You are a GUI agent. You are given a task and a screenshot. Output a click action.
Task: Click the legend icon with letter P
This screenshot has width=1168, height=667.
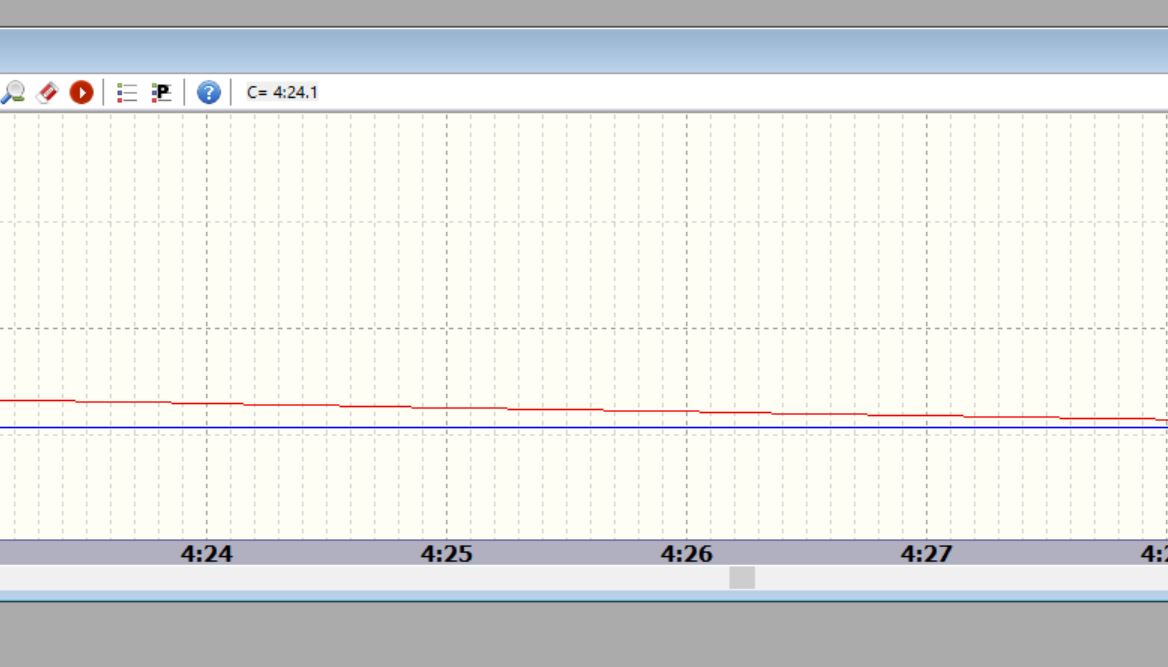[161, 93]
